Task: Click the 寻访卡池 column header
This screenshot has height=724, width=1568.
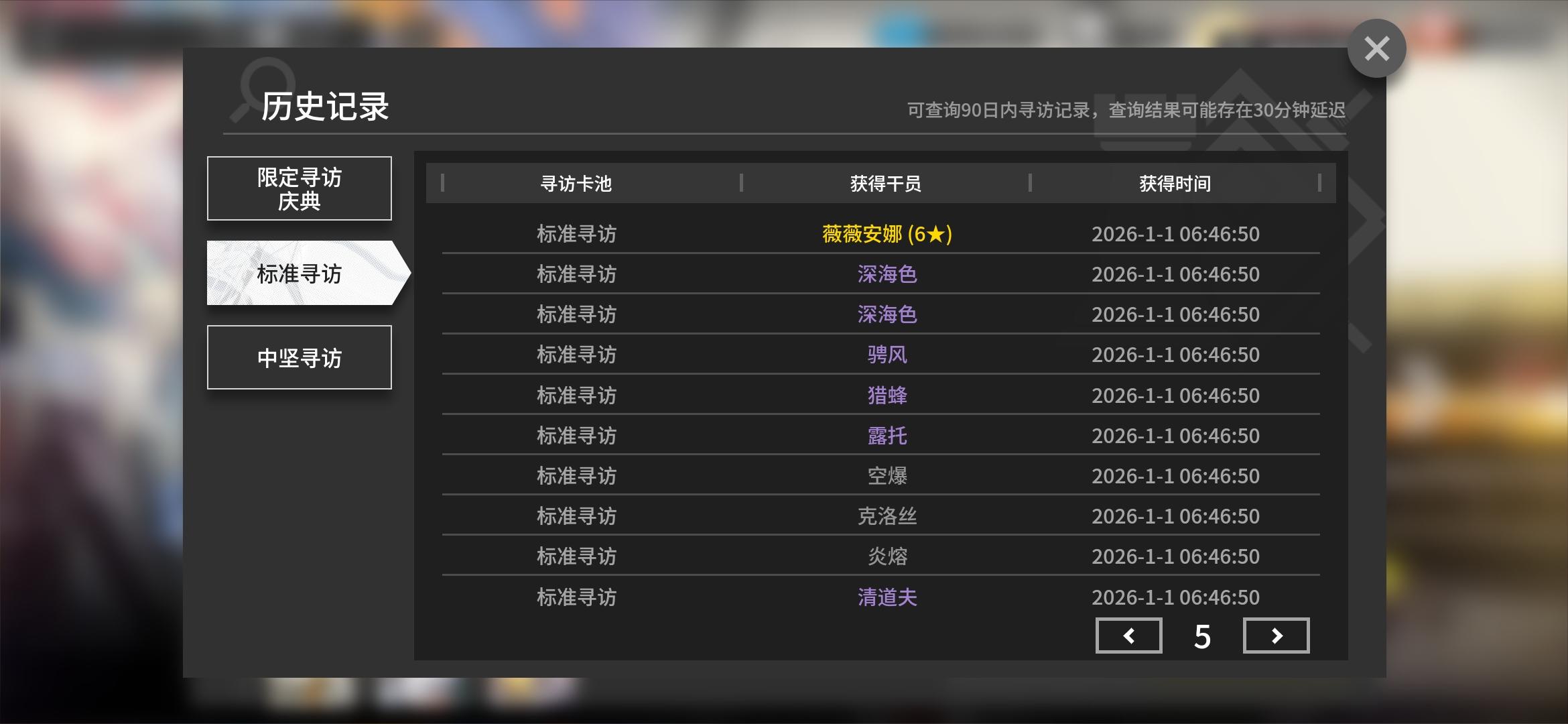Action: click(576, 183)
